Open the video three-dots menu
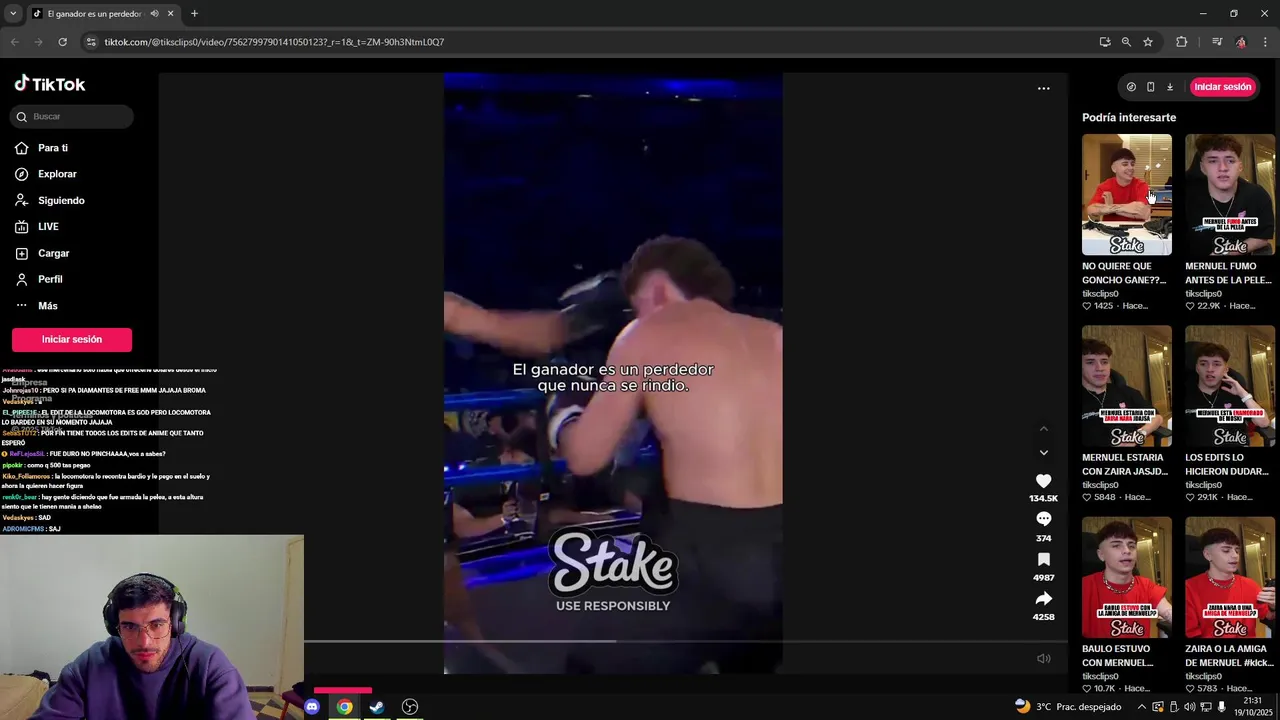The image size is (1280, 720). pos(1043,88)
